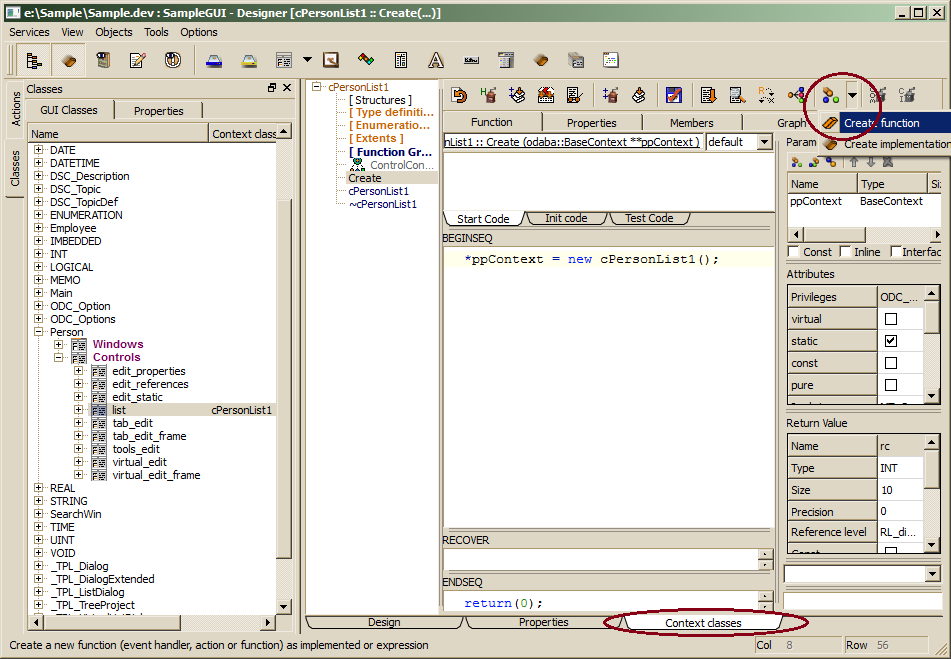Select the Context classes bottom tab
The image size is (951, 659).
pos(703,623)
